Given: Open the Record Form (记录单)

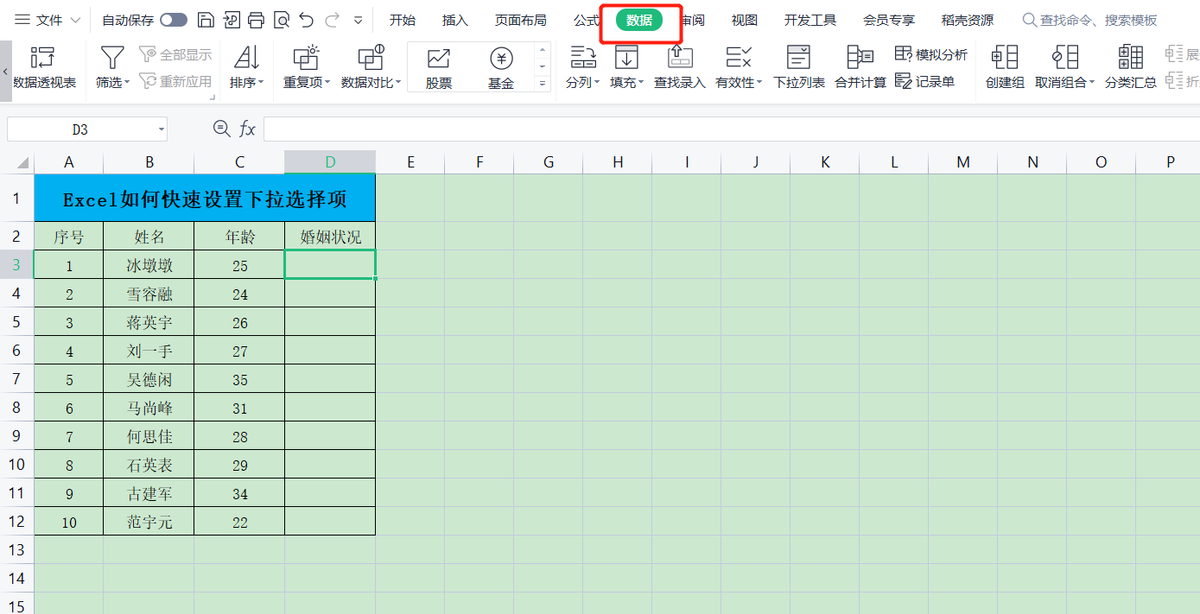Looking at the screenshot, I should tap(925, 82).
